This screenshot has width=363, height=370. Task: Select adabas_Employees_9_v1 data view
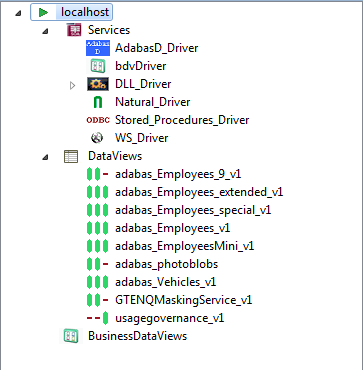coord(178,174)
